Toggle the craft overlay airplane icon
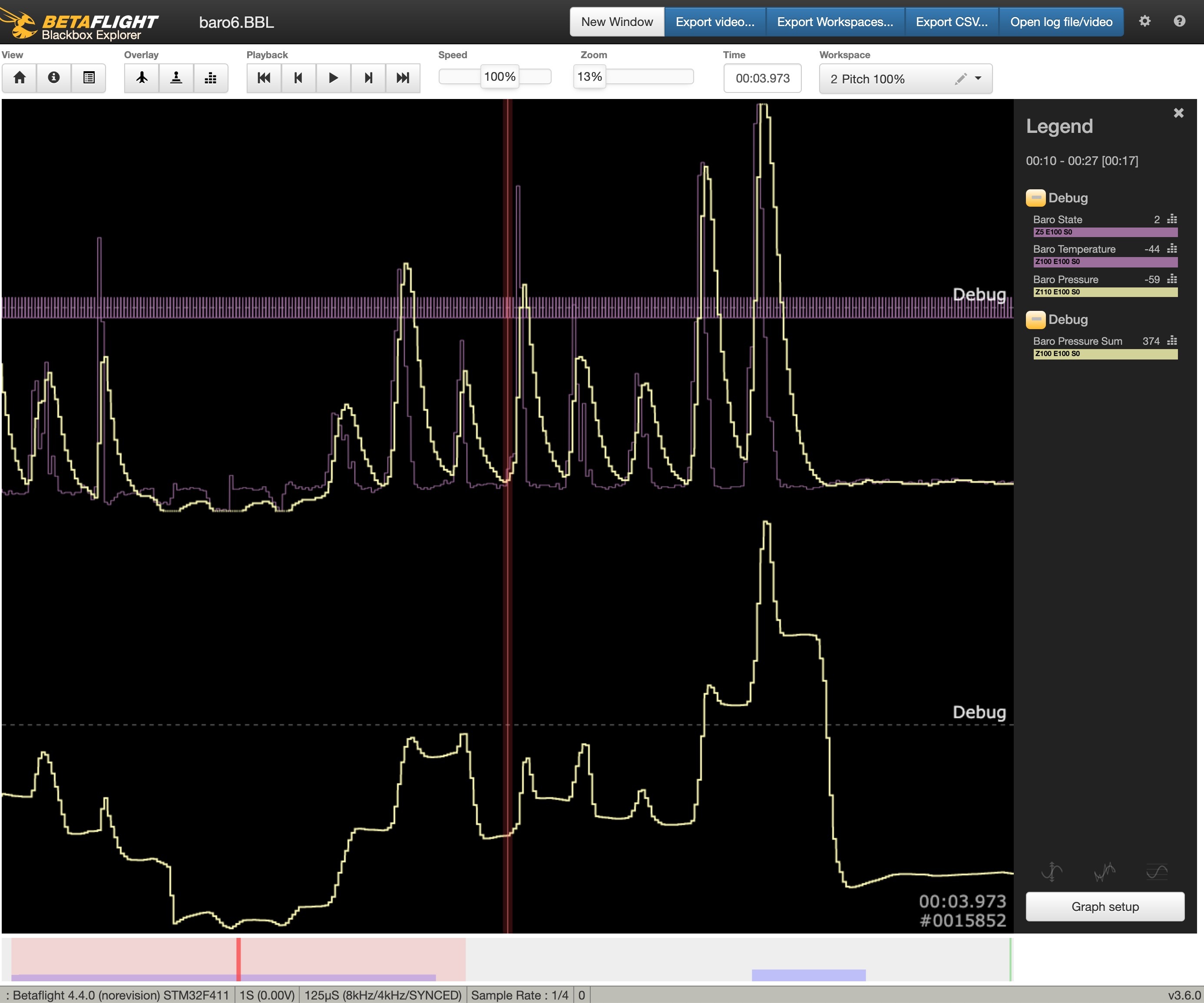Viewport: 1204px width, 1003px height. (142, 77)
